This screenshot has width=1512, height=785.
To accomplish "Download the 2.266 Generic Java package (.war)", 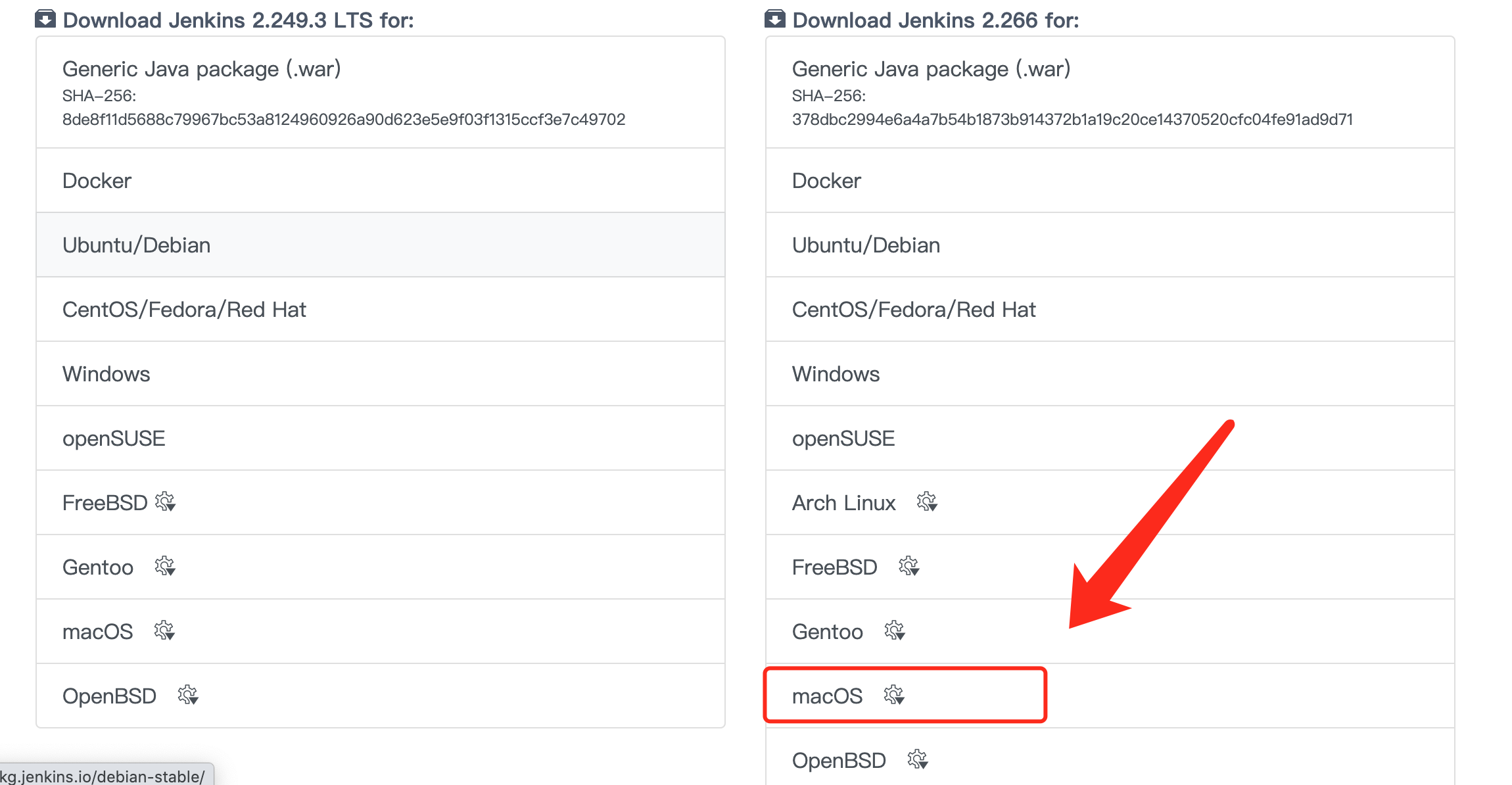I will pyautogui.click(x=1110, y=93).
